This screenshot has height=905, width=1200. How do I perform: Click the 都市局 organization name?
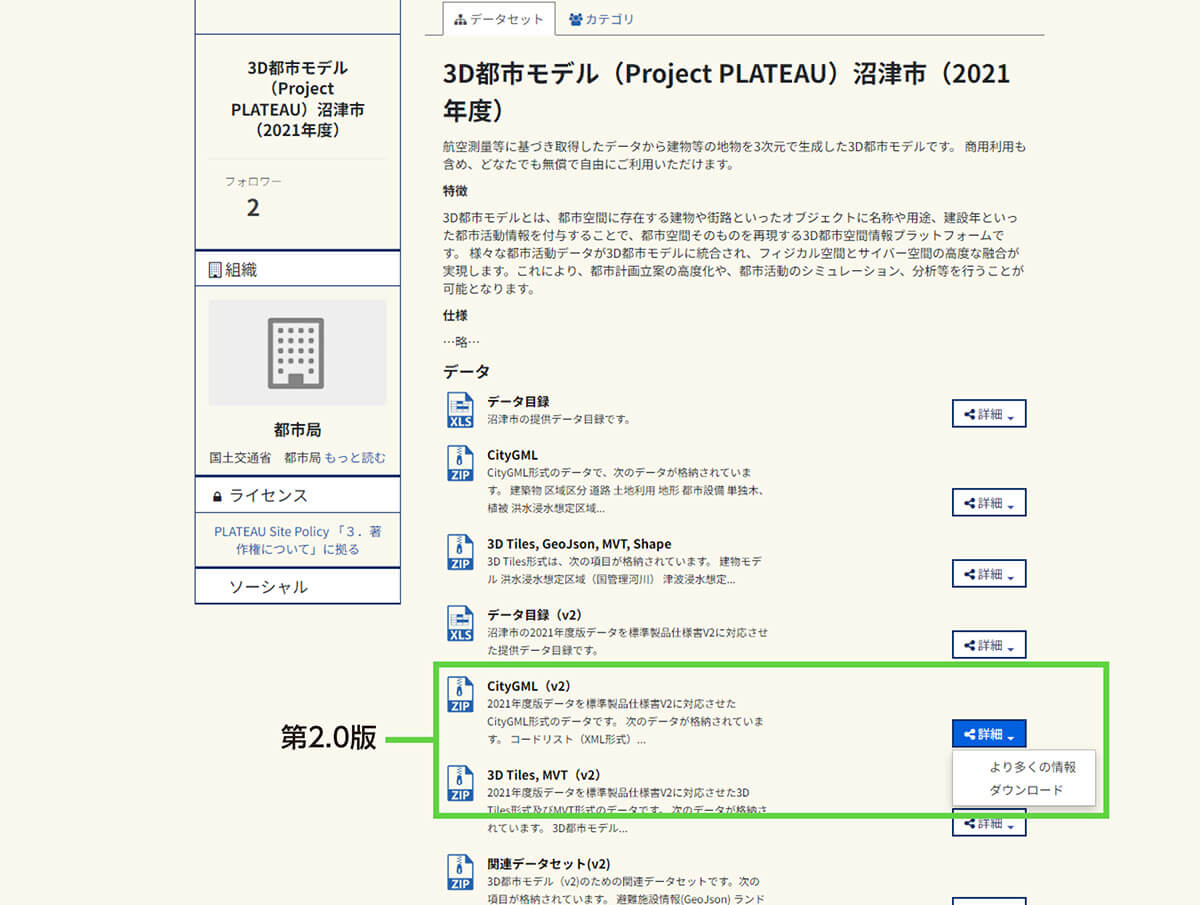297,430
